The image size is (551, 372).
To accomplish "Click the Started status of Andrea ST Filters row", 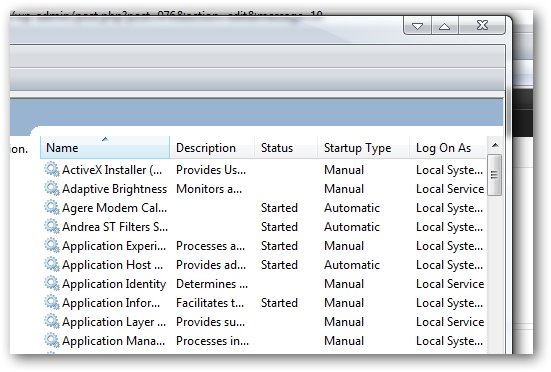I will [x=279, y=227].
